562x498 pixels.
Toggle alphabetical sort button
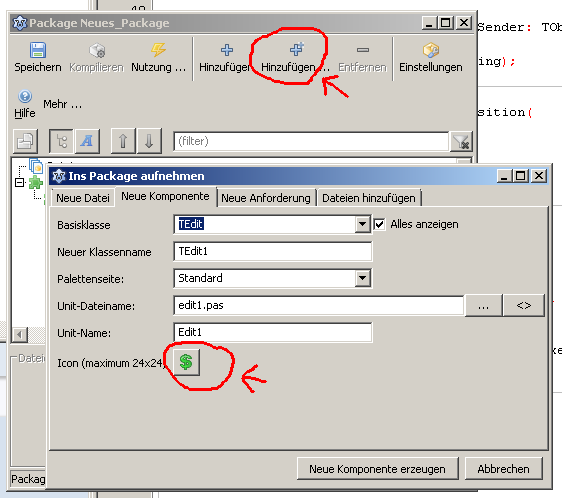(87, 141)
